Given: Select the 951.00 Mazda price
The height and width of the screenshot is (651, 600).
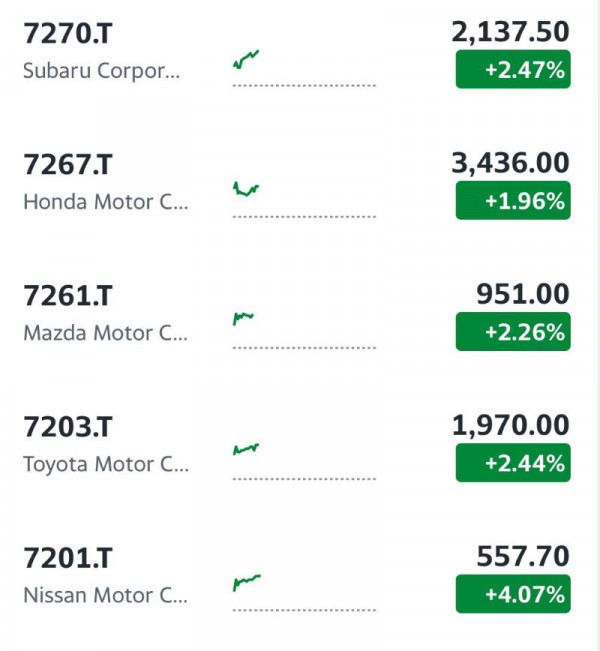Looking at the screenshot, I should pos(523,294).
